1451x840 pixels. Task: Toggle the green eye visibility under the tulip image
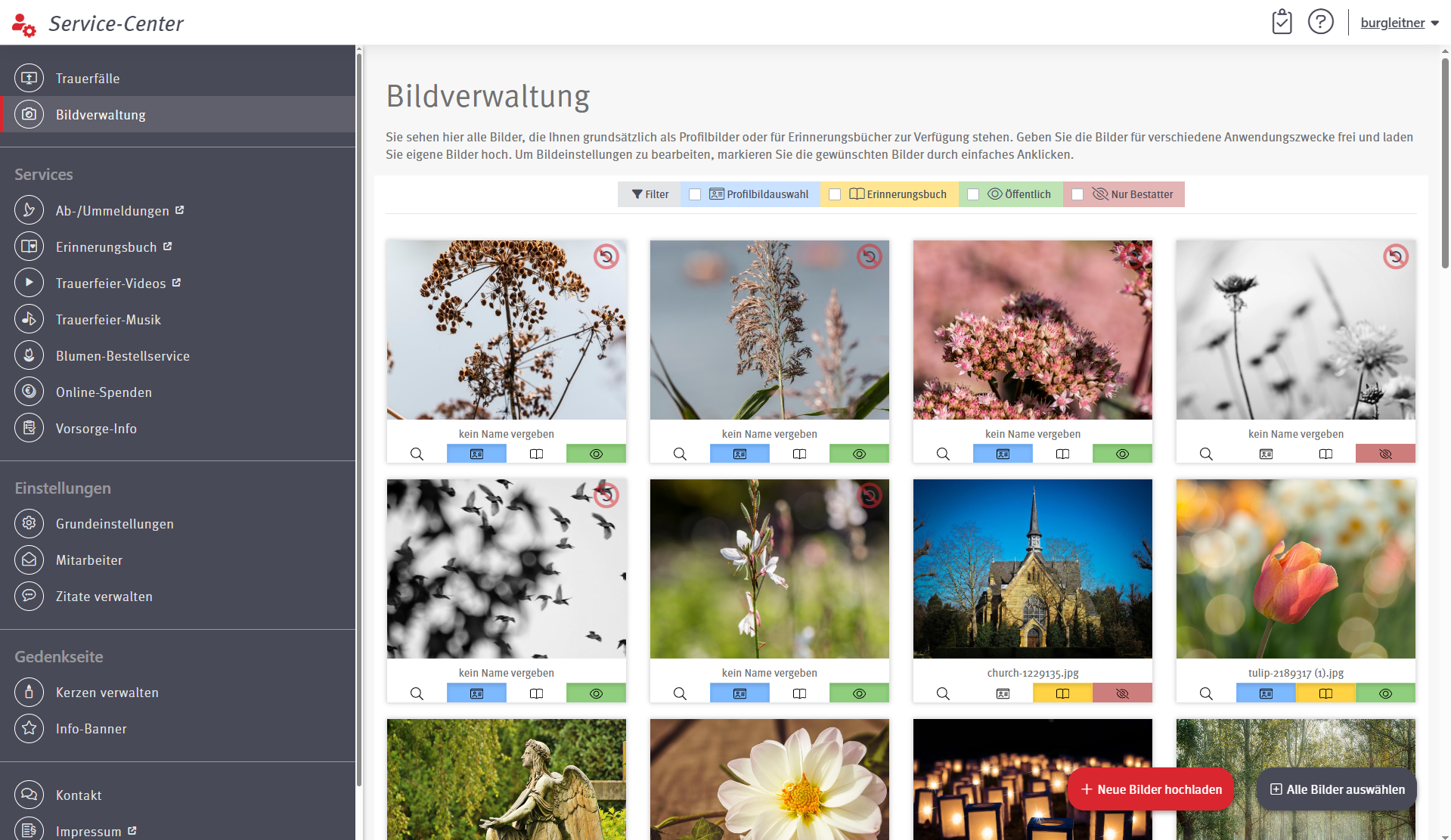coord(1385,693)
